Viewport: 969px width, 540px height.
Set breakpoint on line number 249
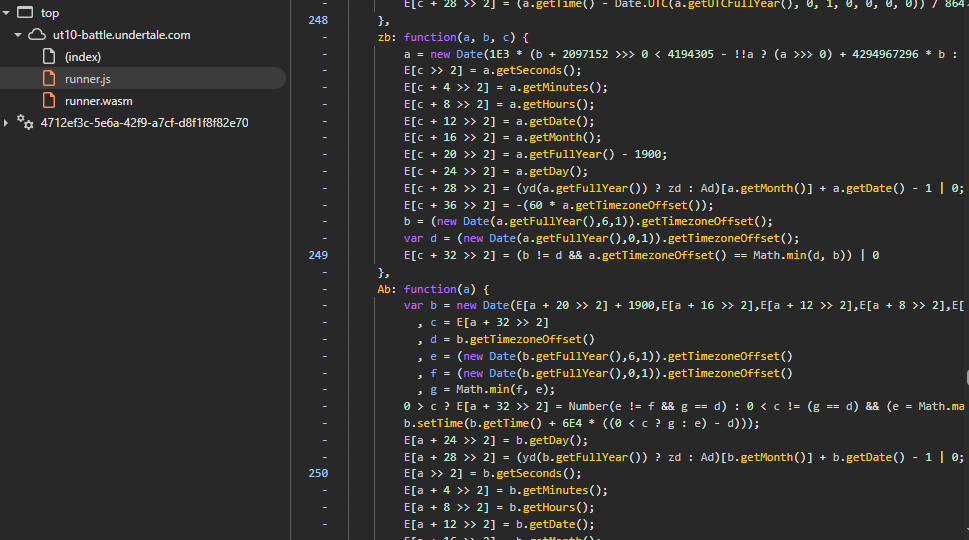pos(318,255)
